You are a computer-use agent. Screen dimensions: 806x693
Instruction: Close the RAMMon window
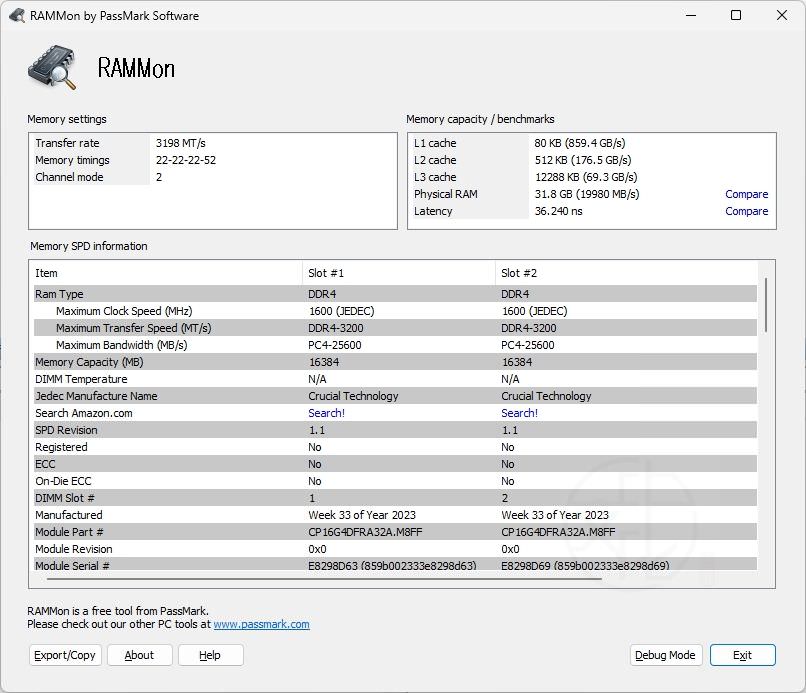[782, 15]
